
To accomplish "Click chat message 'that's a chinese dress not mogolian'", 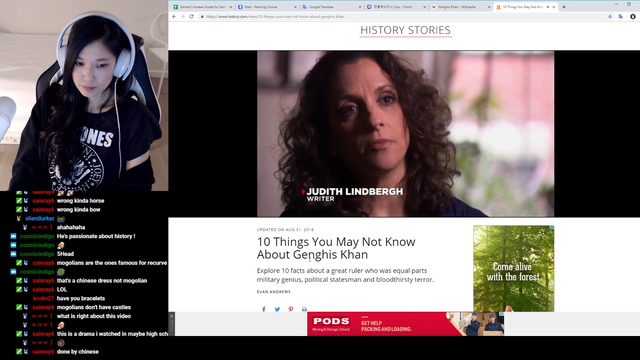I will 102,281.
